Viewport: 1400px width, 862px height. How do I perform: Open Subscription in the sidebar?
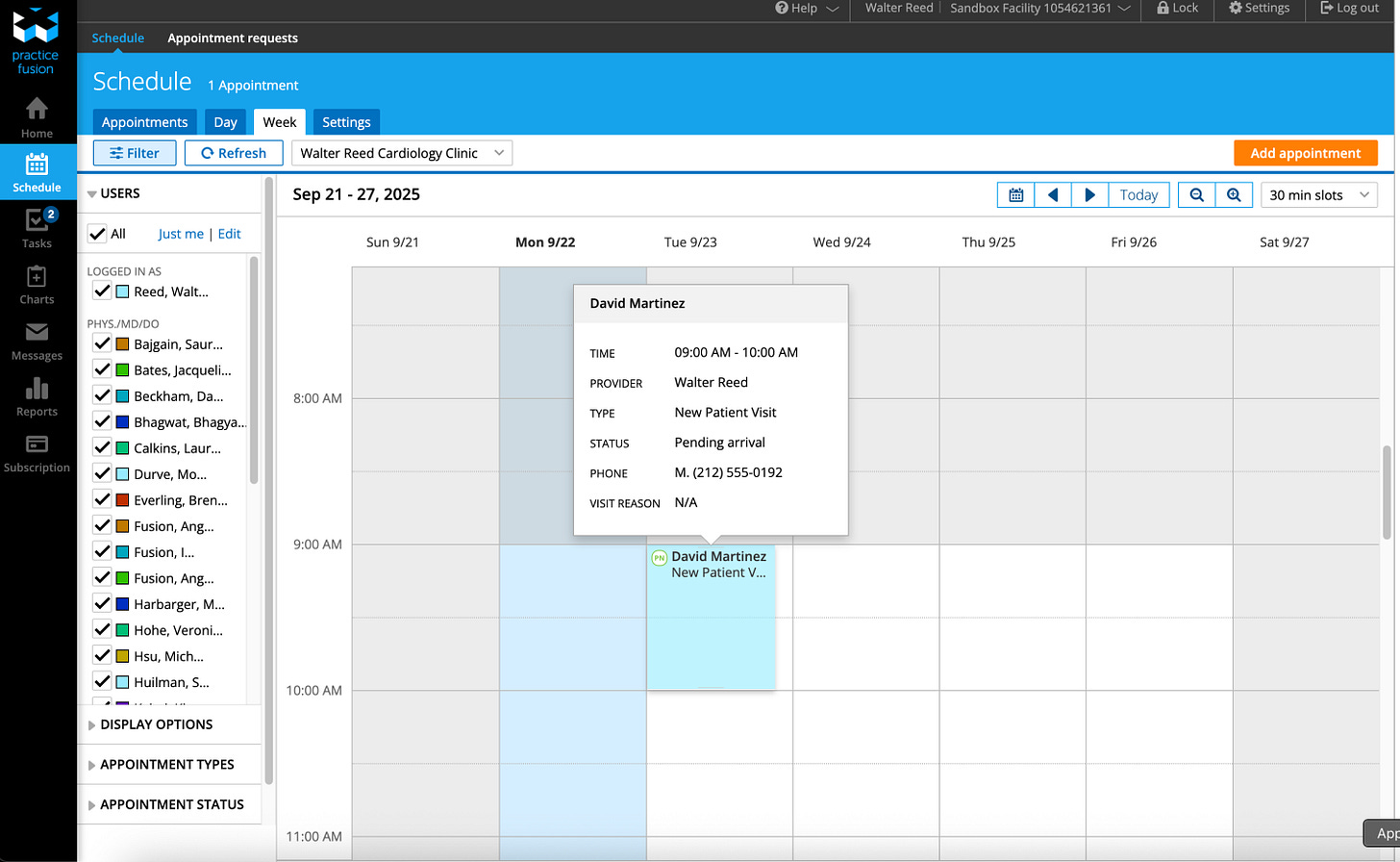[37, 452]
